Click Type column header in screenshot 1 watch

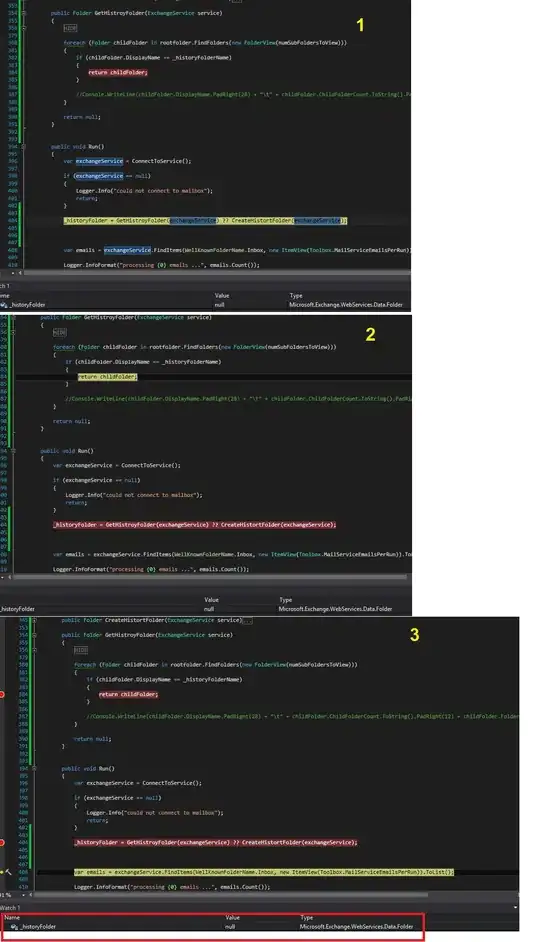[296, 296]
